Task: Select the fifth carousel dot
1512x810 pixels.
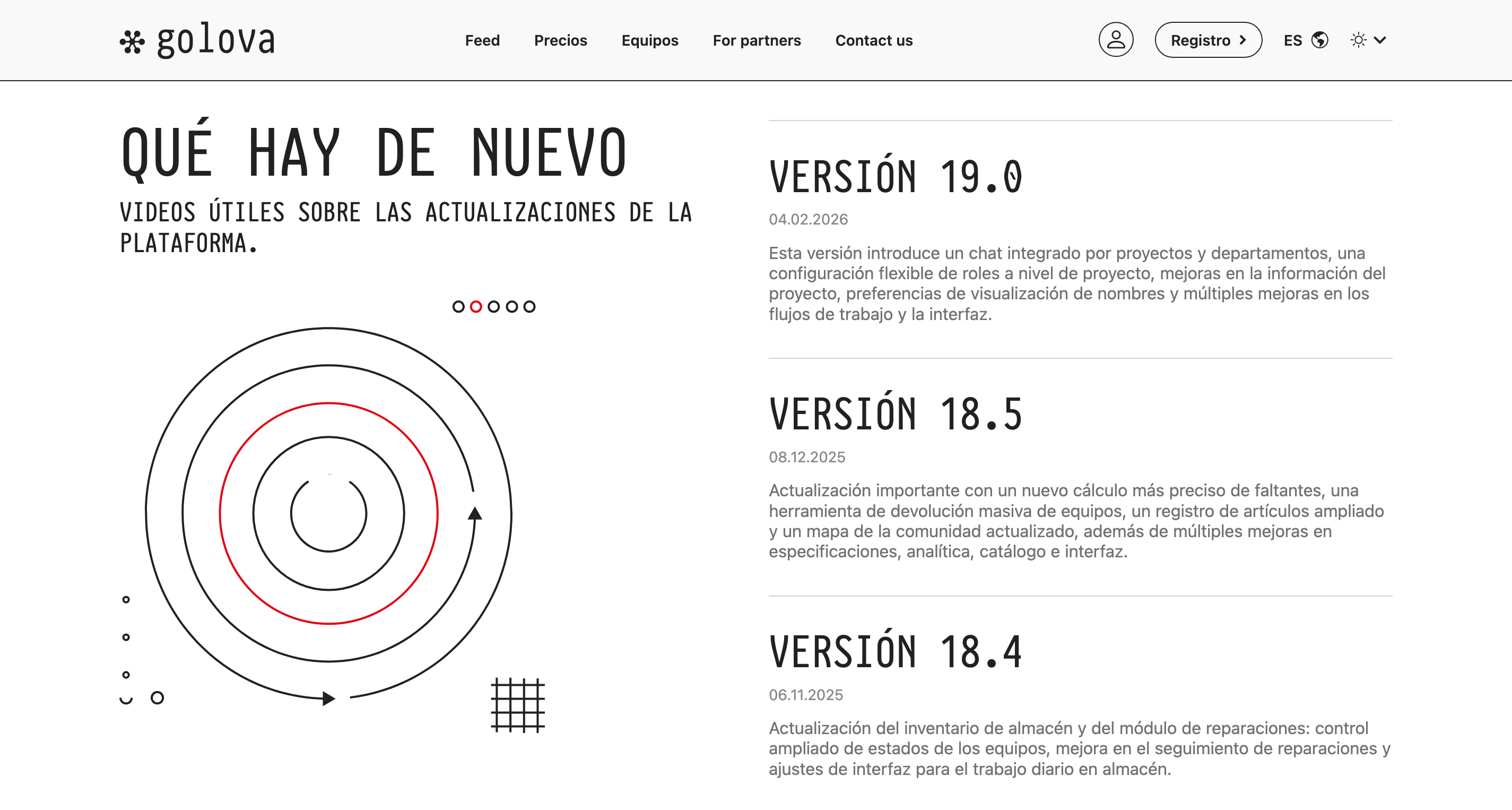Action: 529,307
